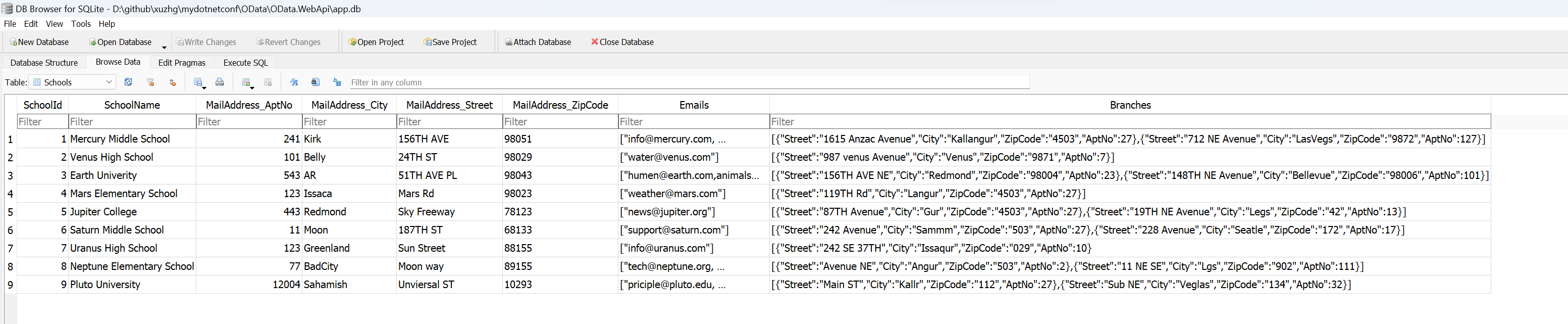Select row header number 1
The image size is (1568, 324).
pos(10,139)
